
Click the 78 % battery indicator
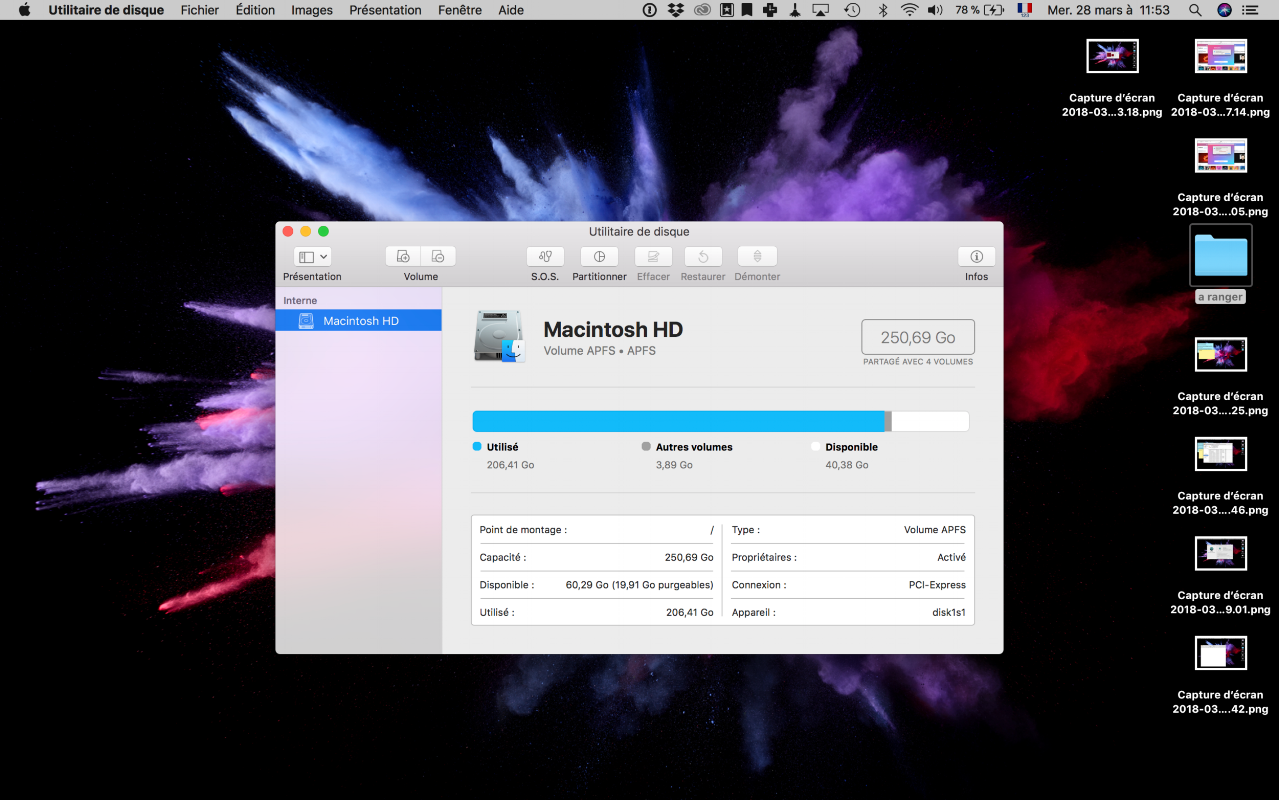pyautogui.click(x=979, y=10)
